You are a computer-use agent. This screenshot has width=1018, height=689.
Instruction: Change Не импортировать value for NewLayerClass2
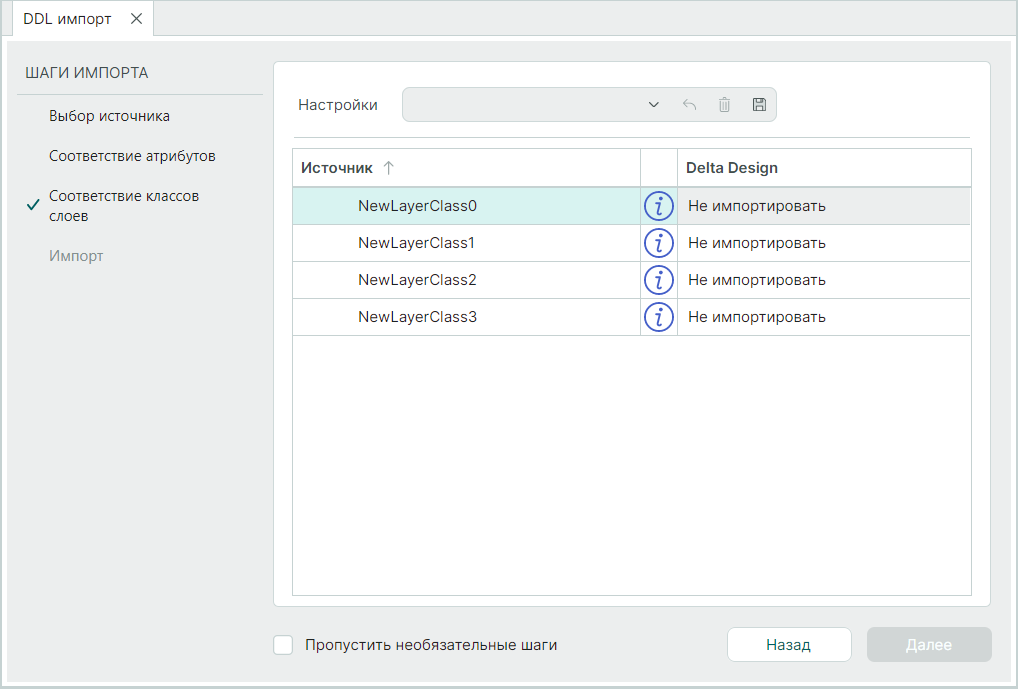click(x=823, y=280)
